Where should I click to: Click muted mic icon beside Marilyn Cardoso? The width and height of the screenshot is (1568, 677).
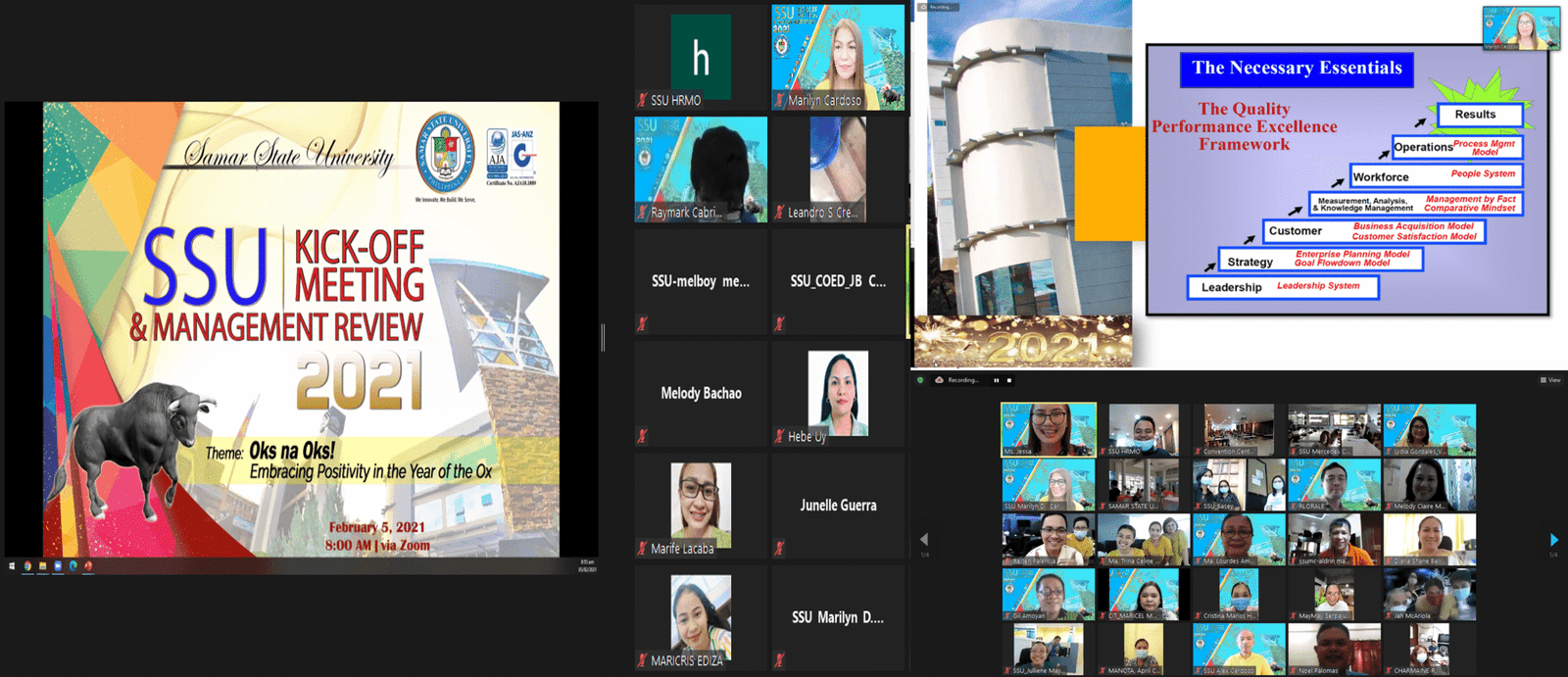click(x=780, y=100)
